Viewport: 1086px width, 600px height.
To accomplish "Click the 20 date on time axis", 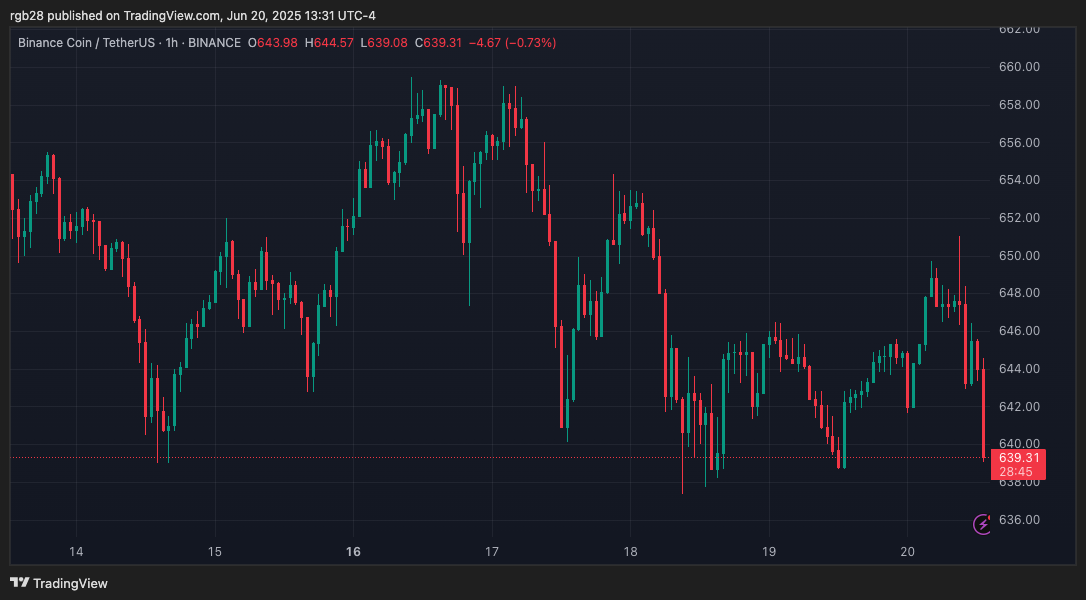I will tap(906, 552).
